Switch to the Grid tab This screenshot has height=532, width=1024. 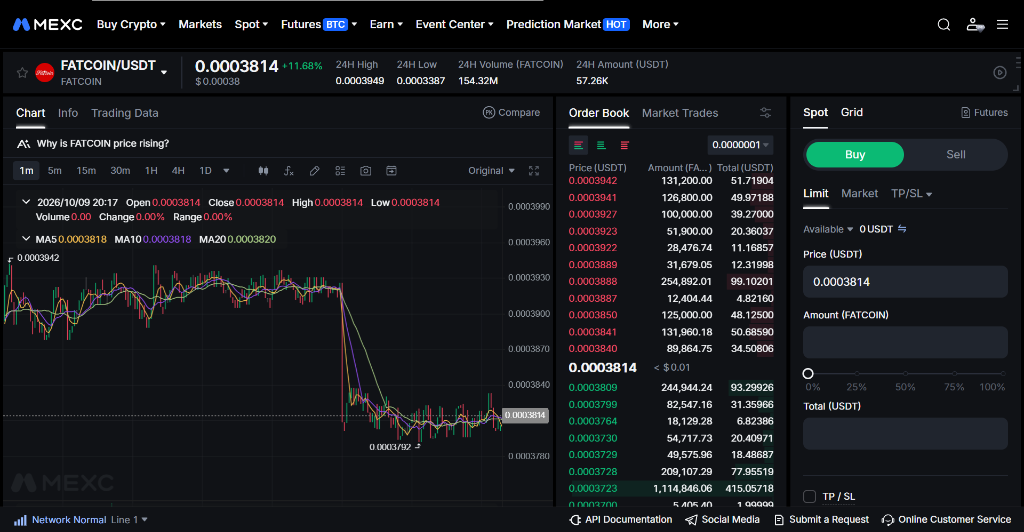tap(852, 112)
